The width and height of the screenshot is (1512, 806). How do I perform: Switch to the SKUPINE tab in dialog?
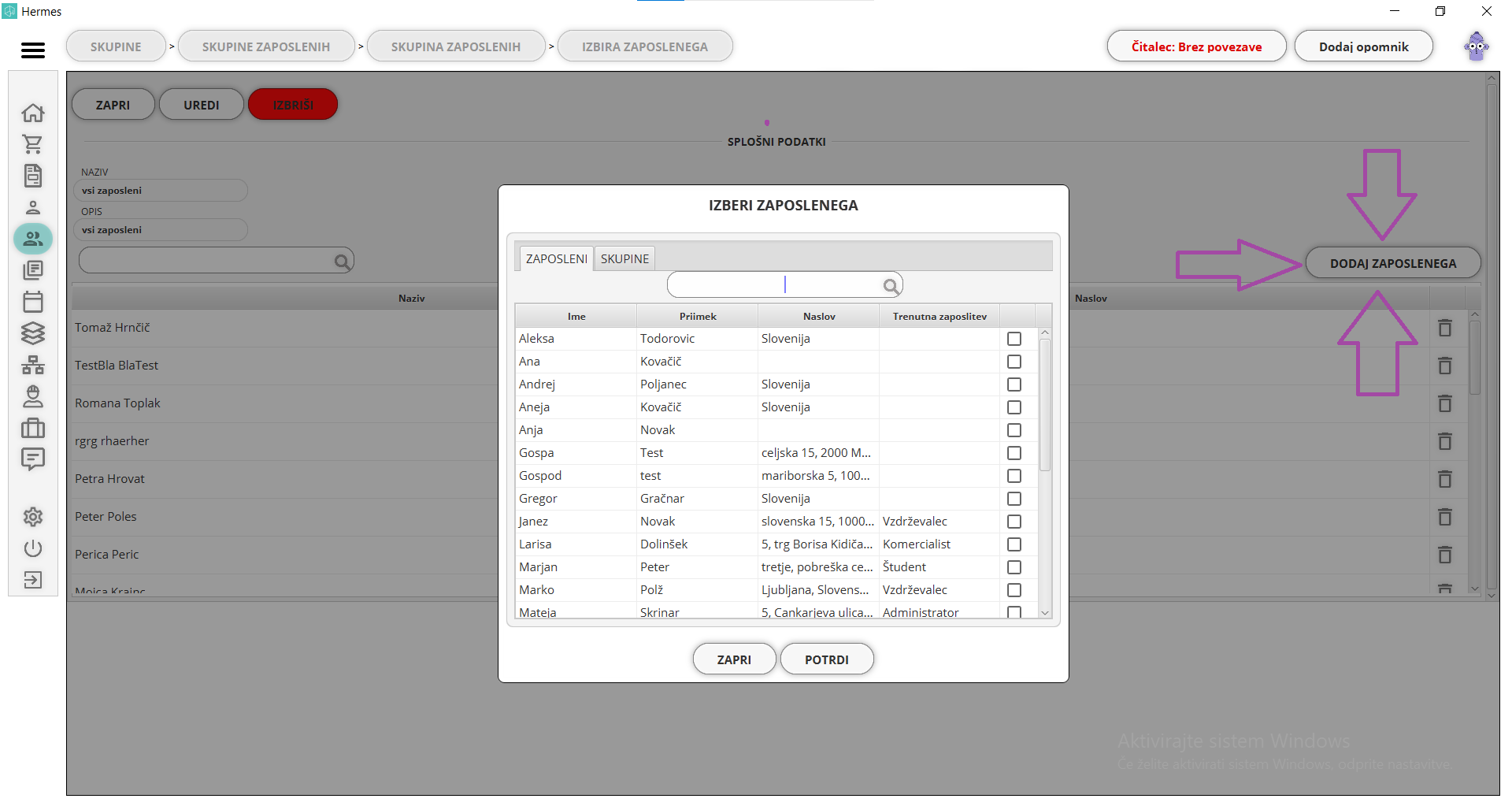tap(624, 258)
